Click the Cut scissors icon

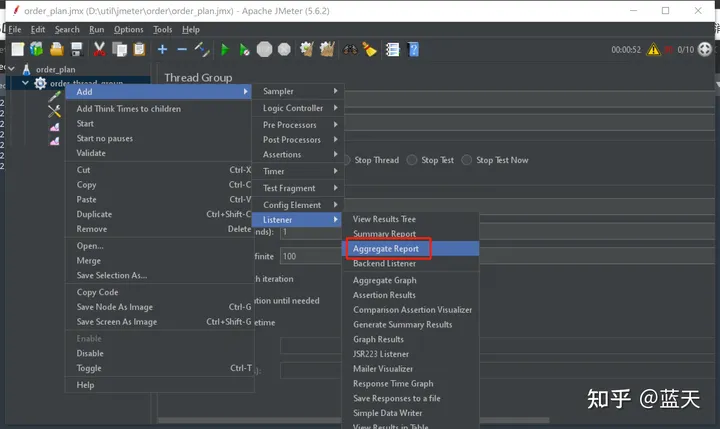(99, 49)
